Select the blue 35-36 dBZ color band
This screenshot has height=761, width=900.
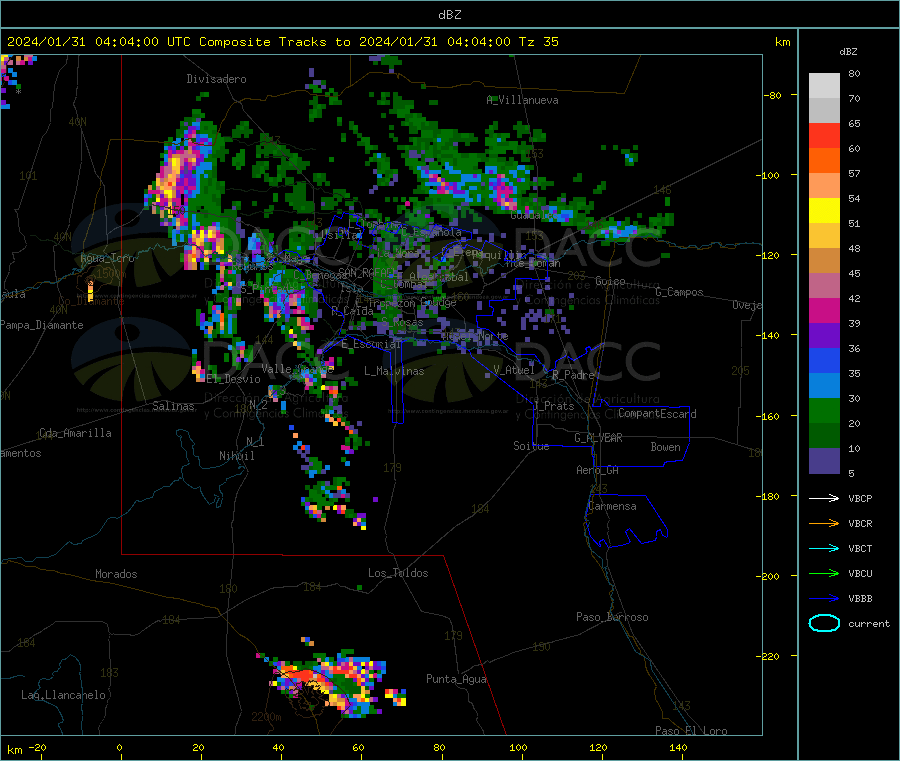point(824,360)
